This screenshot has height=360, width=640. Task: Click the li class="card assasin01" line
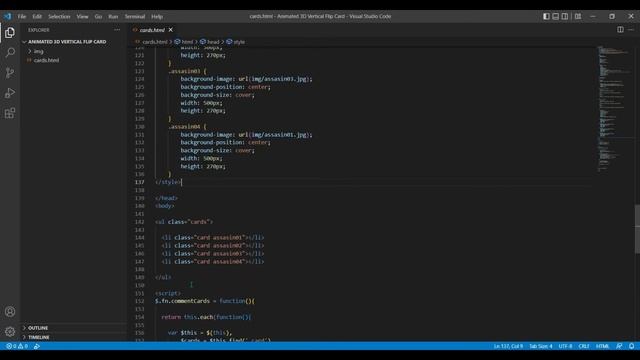[213, 238]
